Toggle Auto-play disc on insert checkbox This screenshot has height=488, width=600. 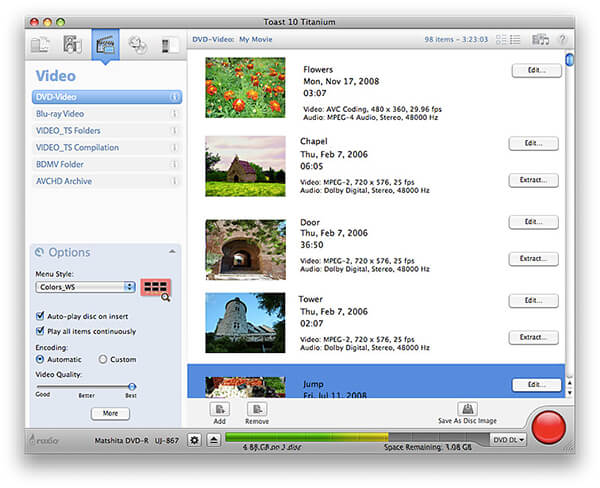coord(40,316)
